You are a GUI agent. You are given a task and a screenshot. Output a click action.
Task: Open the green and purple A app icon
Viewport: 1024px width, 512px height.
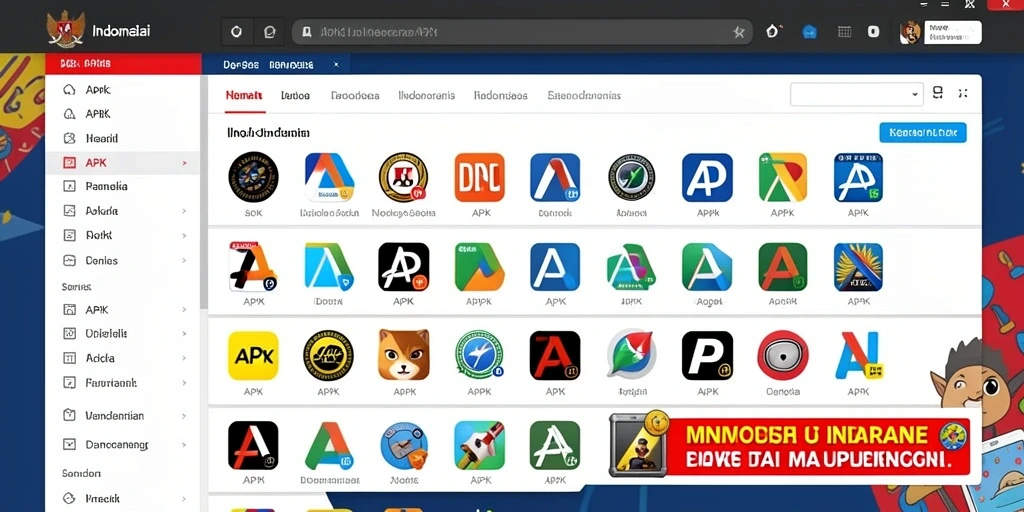631,266
